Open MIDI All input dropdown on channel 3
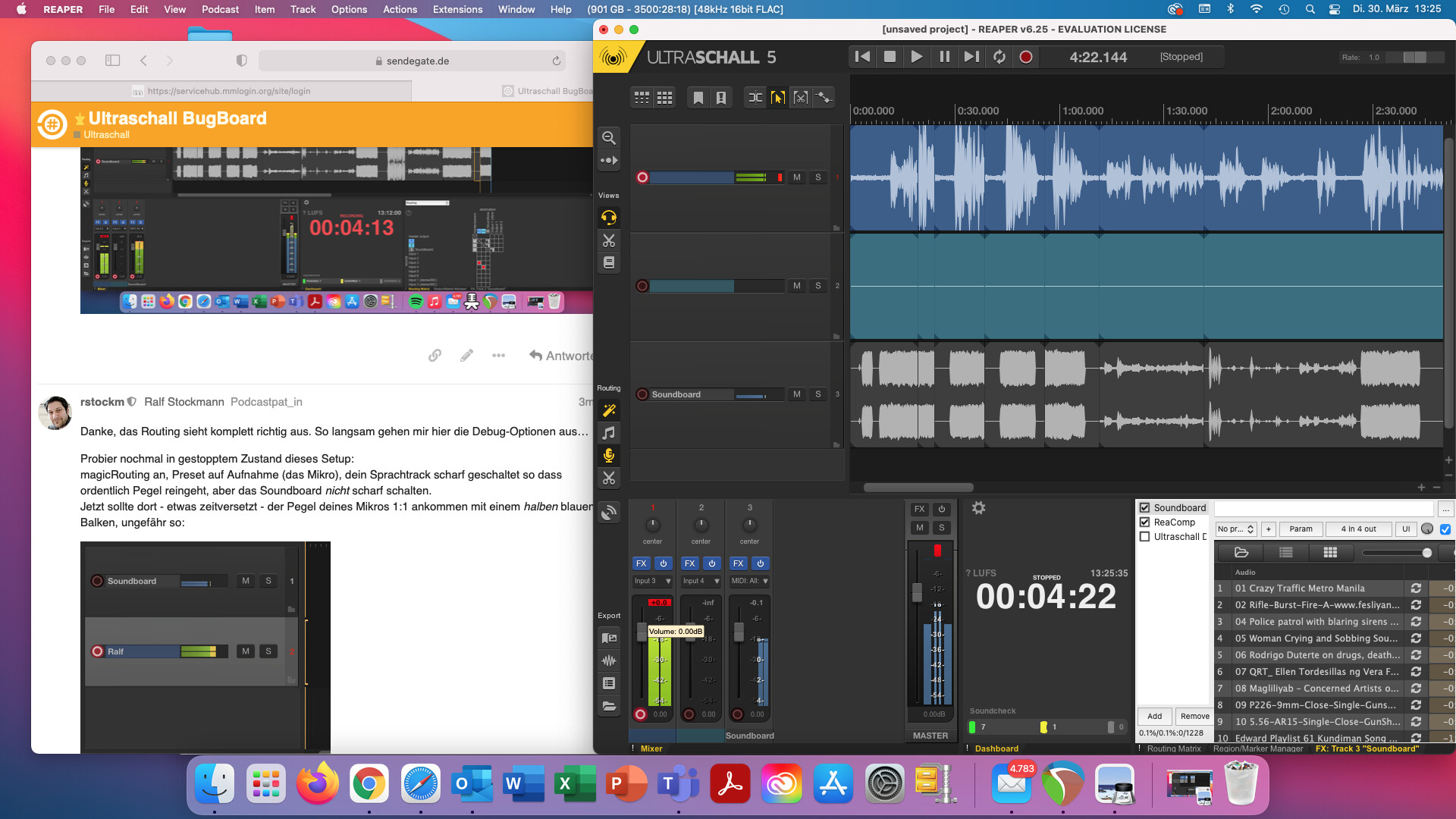This screenshot has height=819, width=1456. pyautogui.click(x=749, y=581)
